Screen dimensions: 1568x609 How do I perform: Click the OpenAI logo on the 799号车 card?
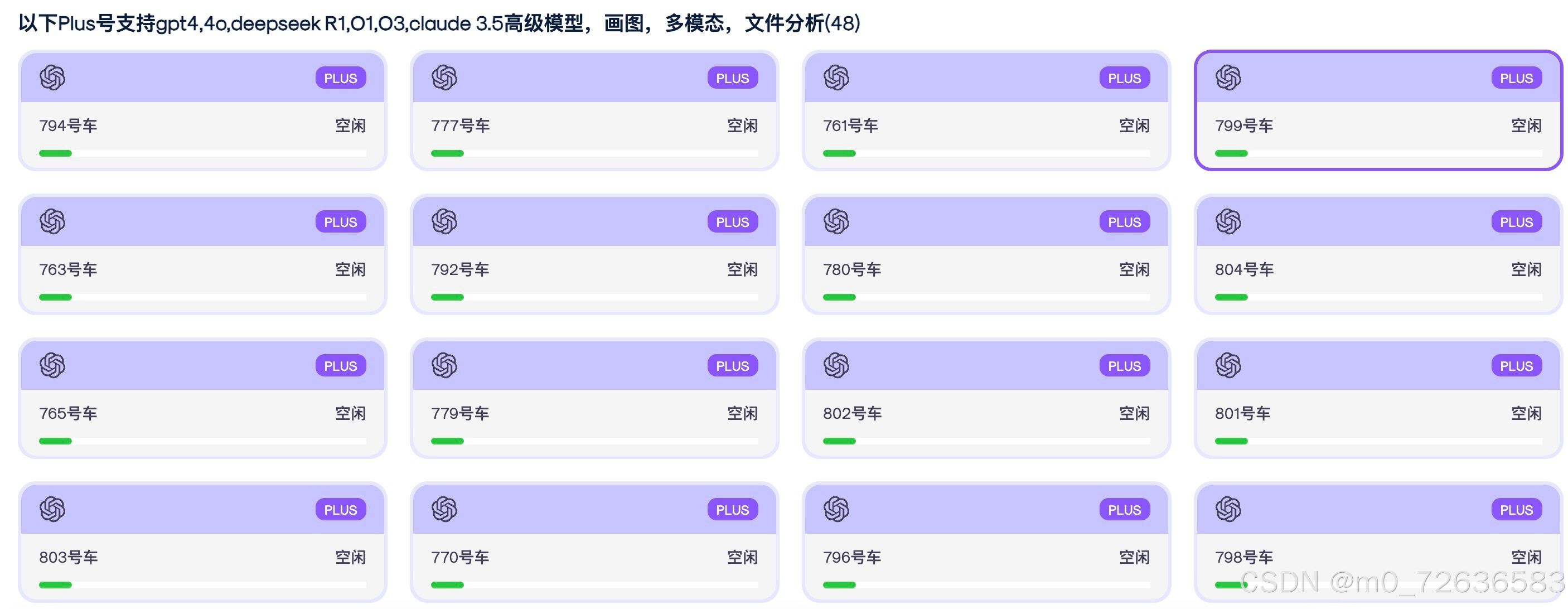pyautogui.click(x=1228, y=78)
